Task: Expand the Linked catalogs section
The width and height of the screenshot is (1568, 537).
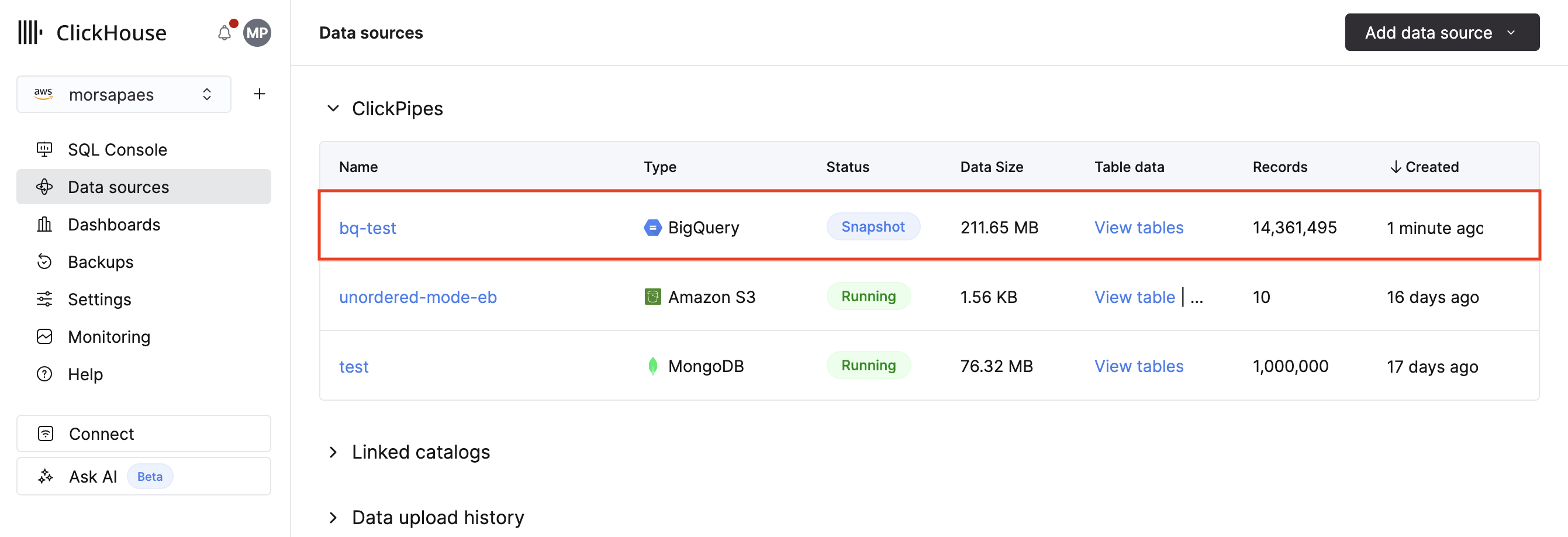Action: pyautogui.click(x=333, y=452)
